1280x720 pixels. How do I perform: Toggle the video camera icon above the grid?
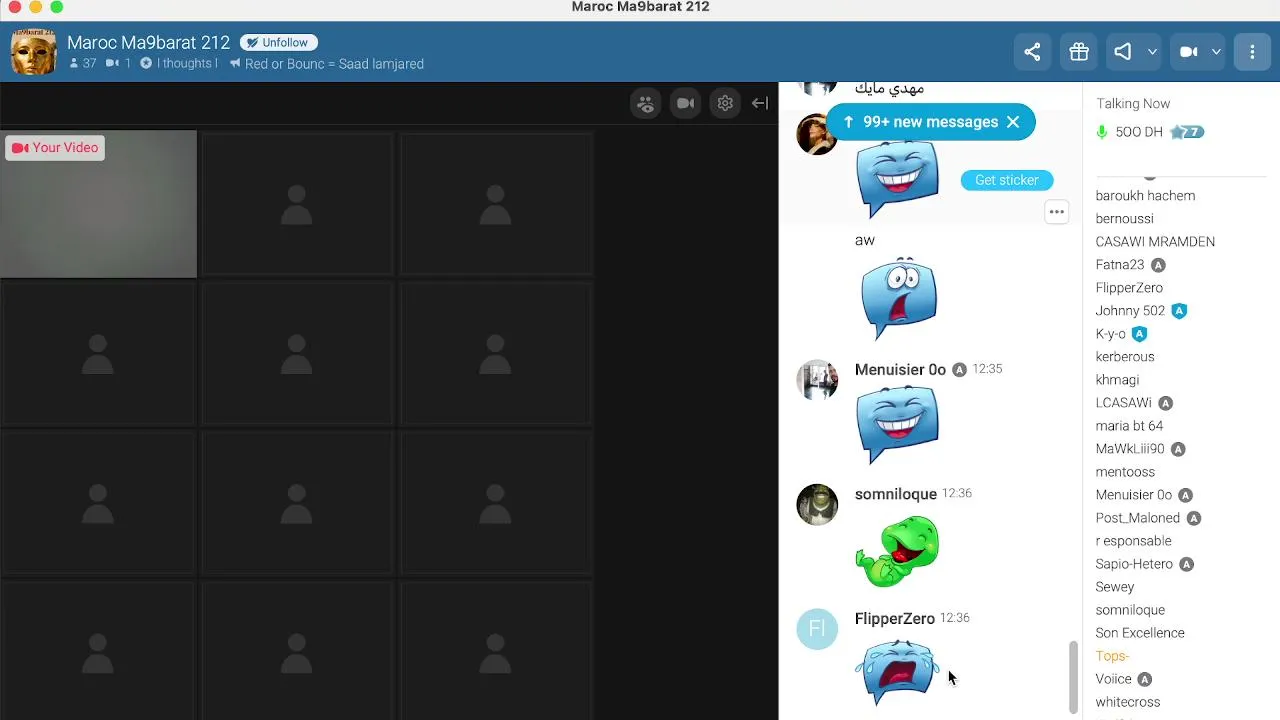coord(685,103)
